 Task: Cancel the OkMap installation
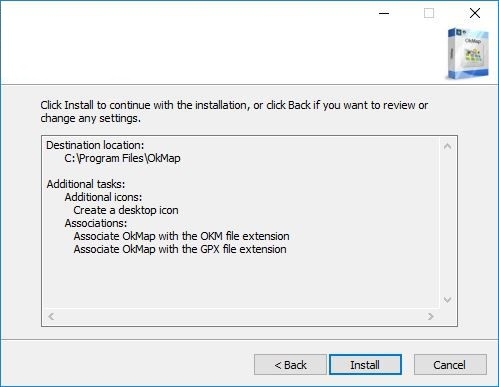(x=450, y=365)
